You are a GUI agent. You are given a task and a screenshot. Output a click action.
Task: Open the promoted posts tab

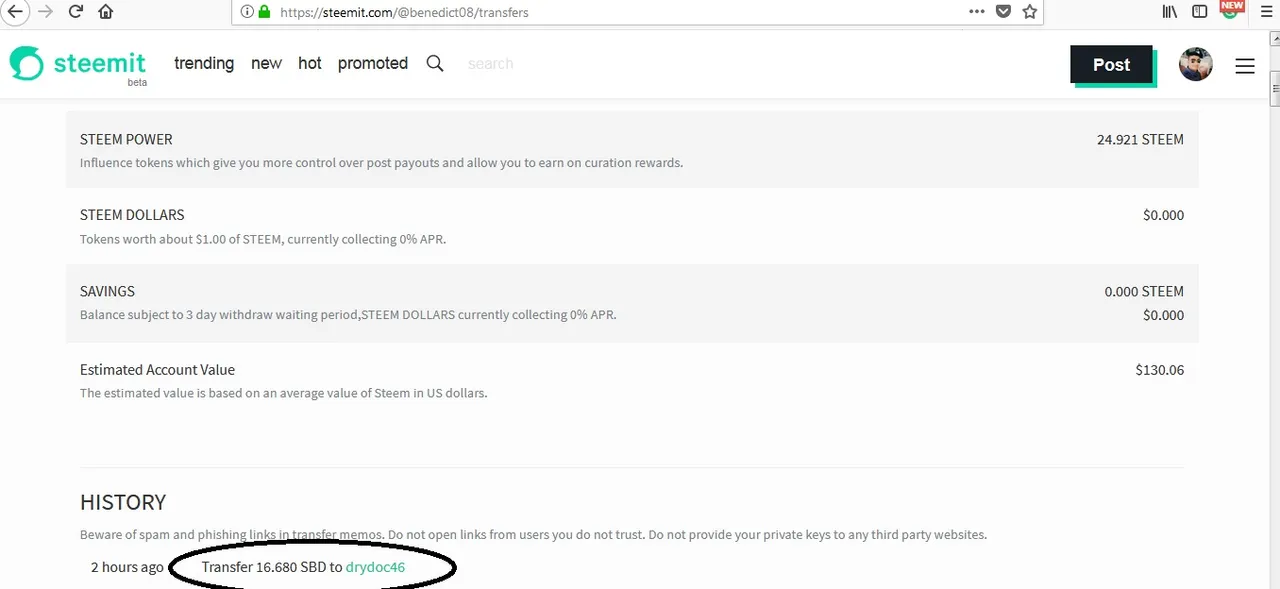click(x=373, y=63)
